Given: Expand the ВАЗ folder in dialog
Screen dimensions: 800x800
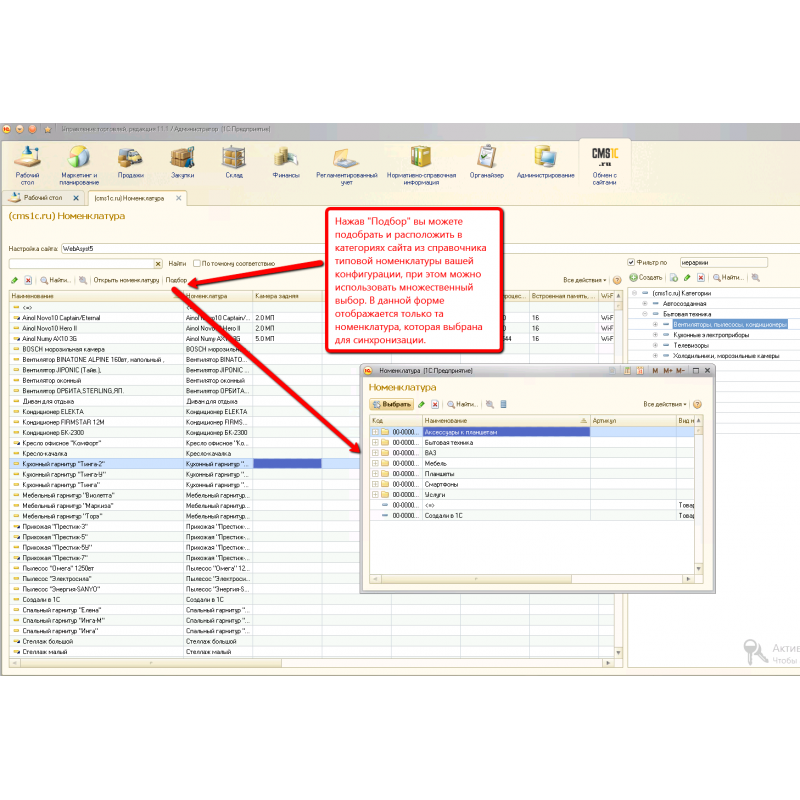Looking at the screenshot, I should 376,453.
